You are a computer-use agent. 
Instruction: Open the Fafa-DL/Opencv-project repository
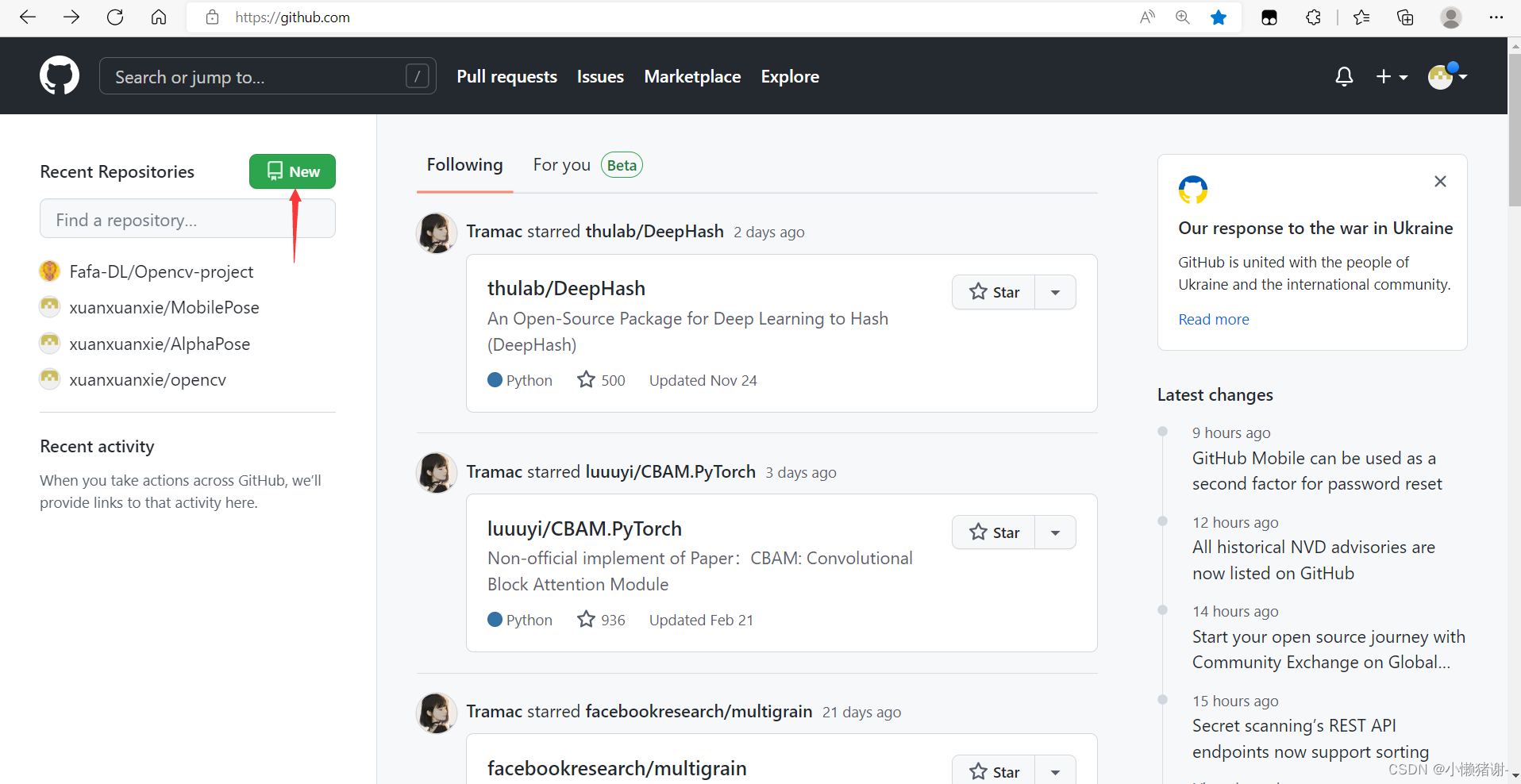[161, 271]
